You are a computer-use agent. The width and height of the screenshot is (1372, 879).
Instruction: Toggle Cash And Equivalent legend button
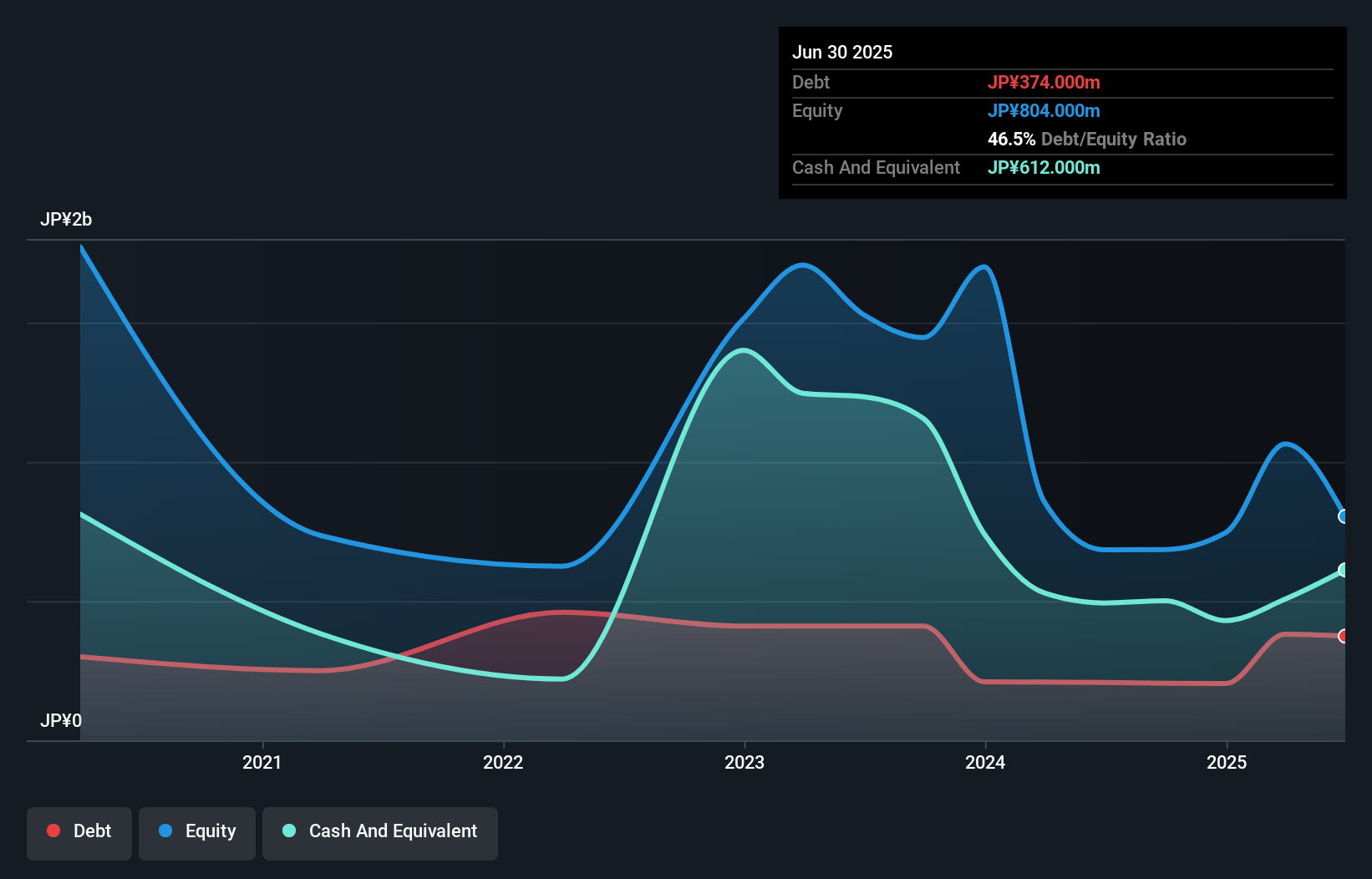[380, 833]
